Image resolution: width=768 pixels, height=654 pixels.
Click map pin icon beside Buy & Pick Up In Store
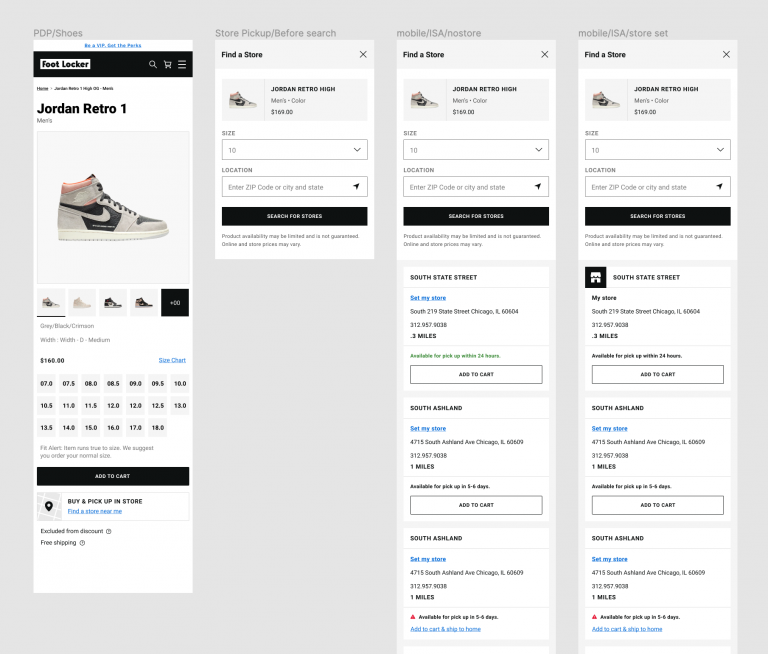[49, 506]
